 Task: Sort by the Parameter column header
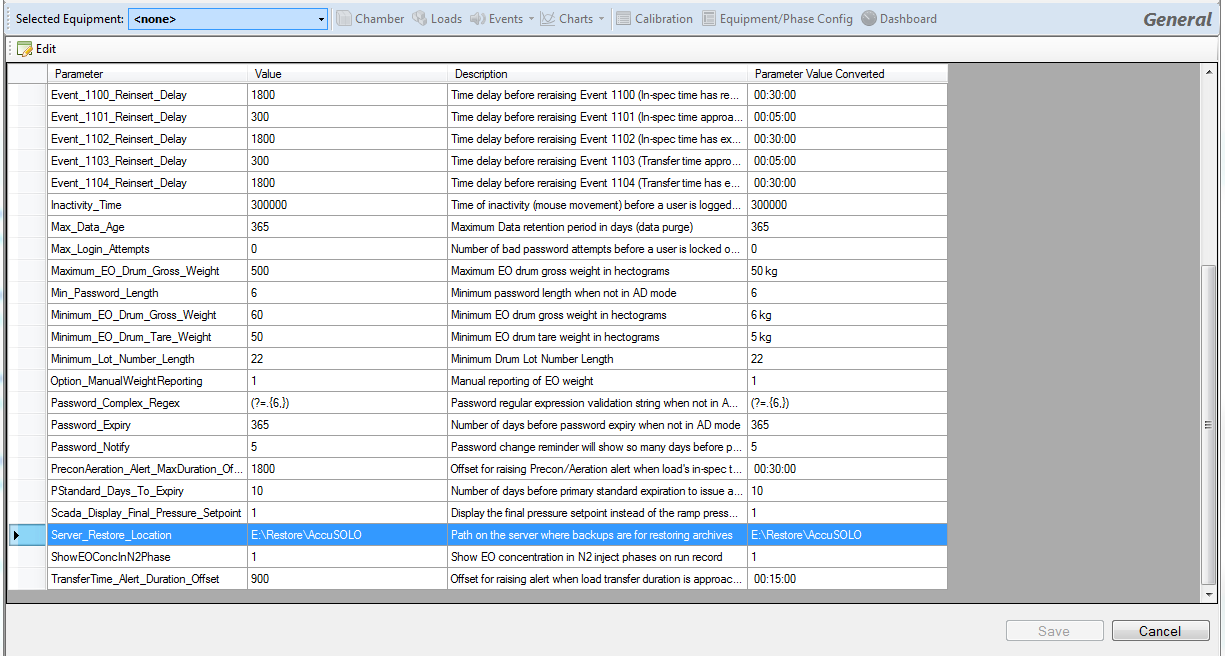[147, 74]
